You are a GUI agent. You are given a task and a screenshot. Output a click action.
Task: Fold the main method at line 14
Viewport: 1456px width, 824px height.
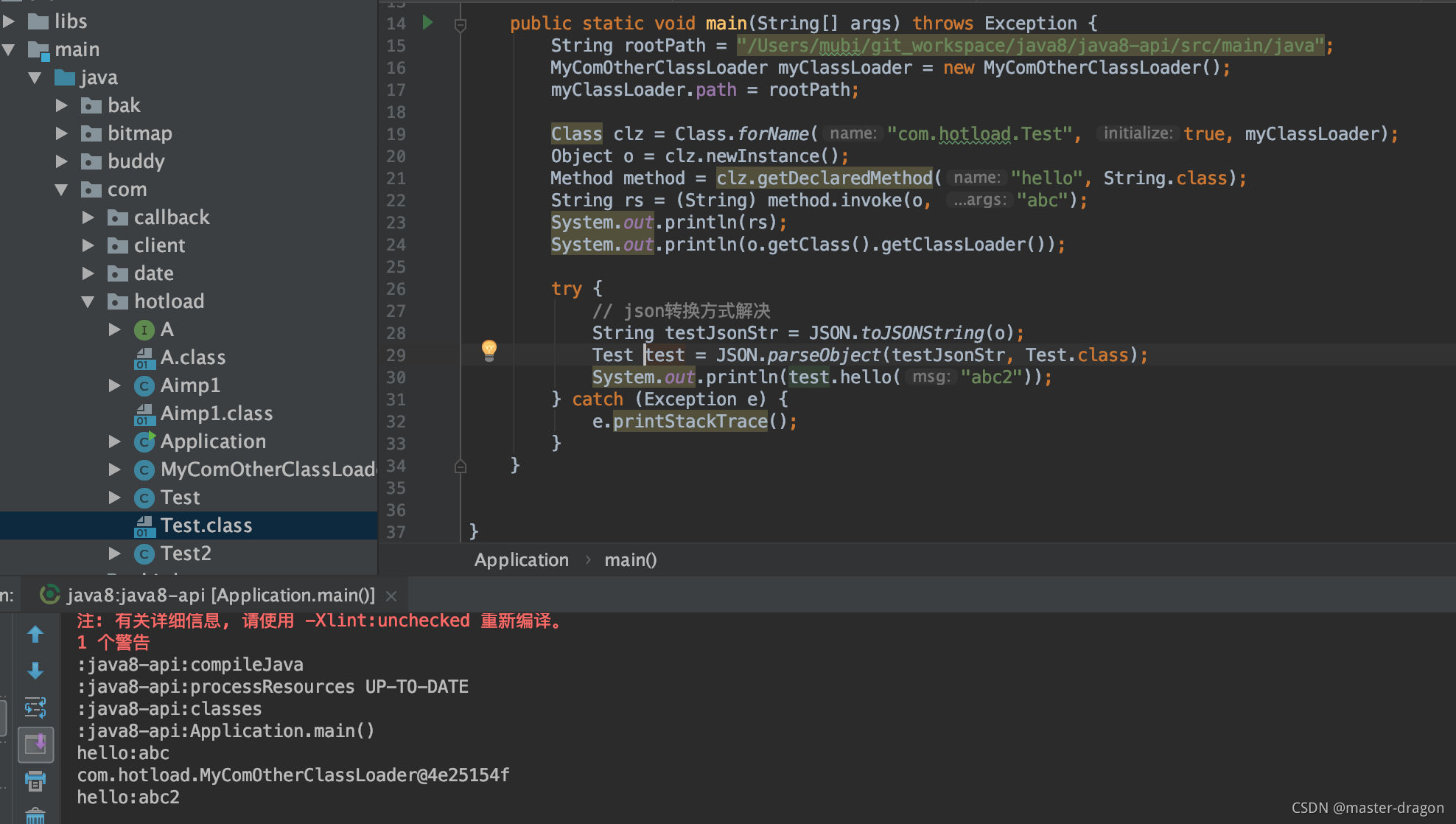point(461,26)
